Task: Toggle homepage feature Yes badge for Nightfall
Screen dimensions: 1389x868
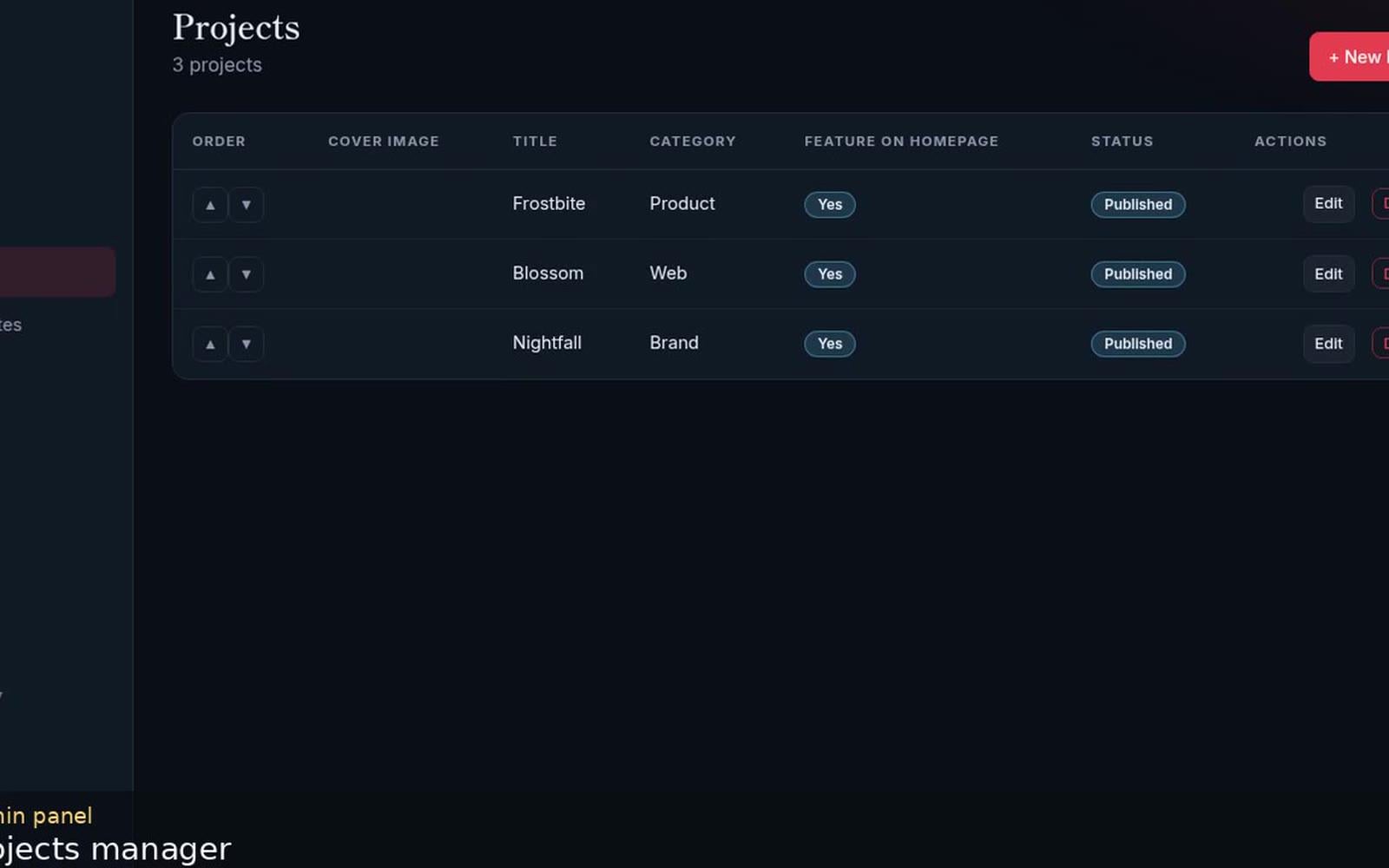Action: 830,344
